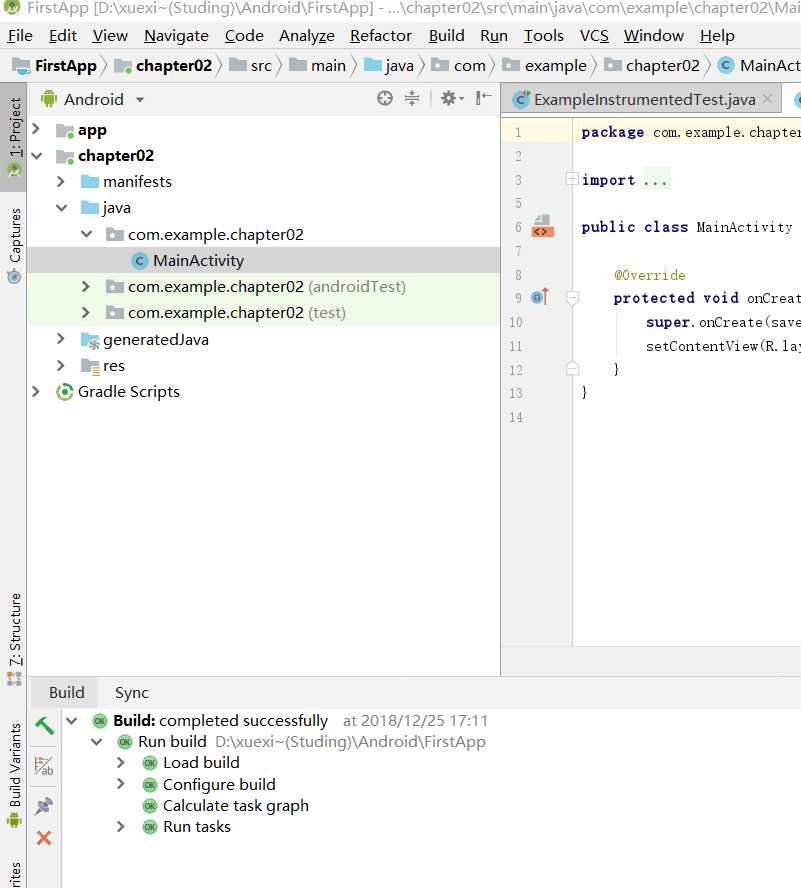Click the override method gutter icon on line 9
801x888 pixels.
[x=540, y=297]
